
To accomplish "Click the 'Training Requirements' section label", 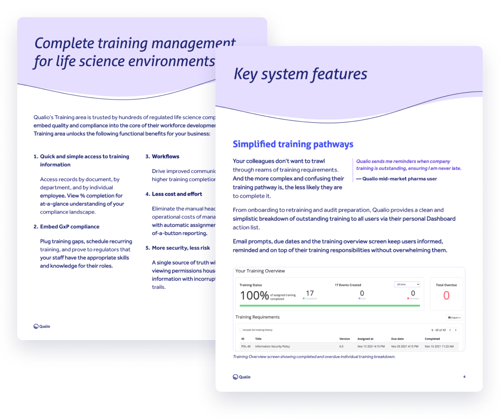I will (257, 317).
